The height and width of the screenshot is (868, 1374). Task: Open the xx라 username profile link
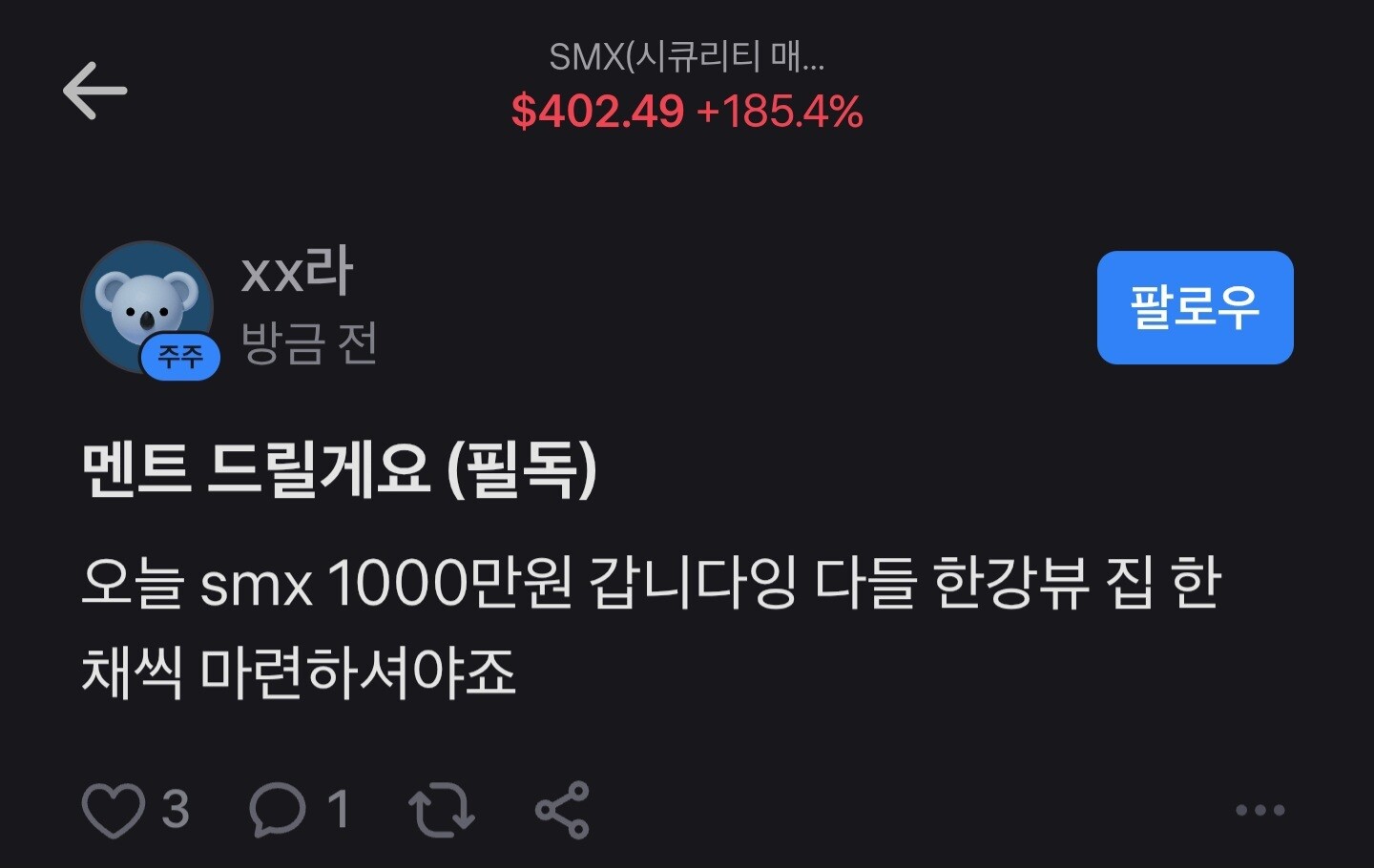(x=297, y=271)
